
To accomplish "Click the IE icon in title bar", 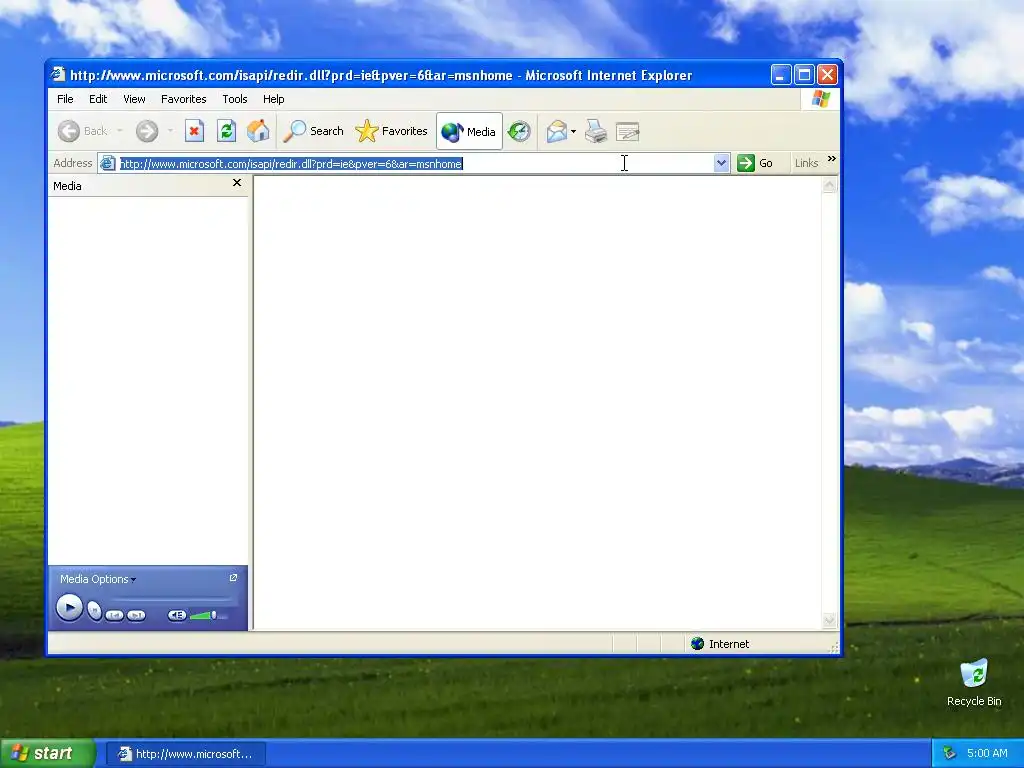I will coord(58,74).
